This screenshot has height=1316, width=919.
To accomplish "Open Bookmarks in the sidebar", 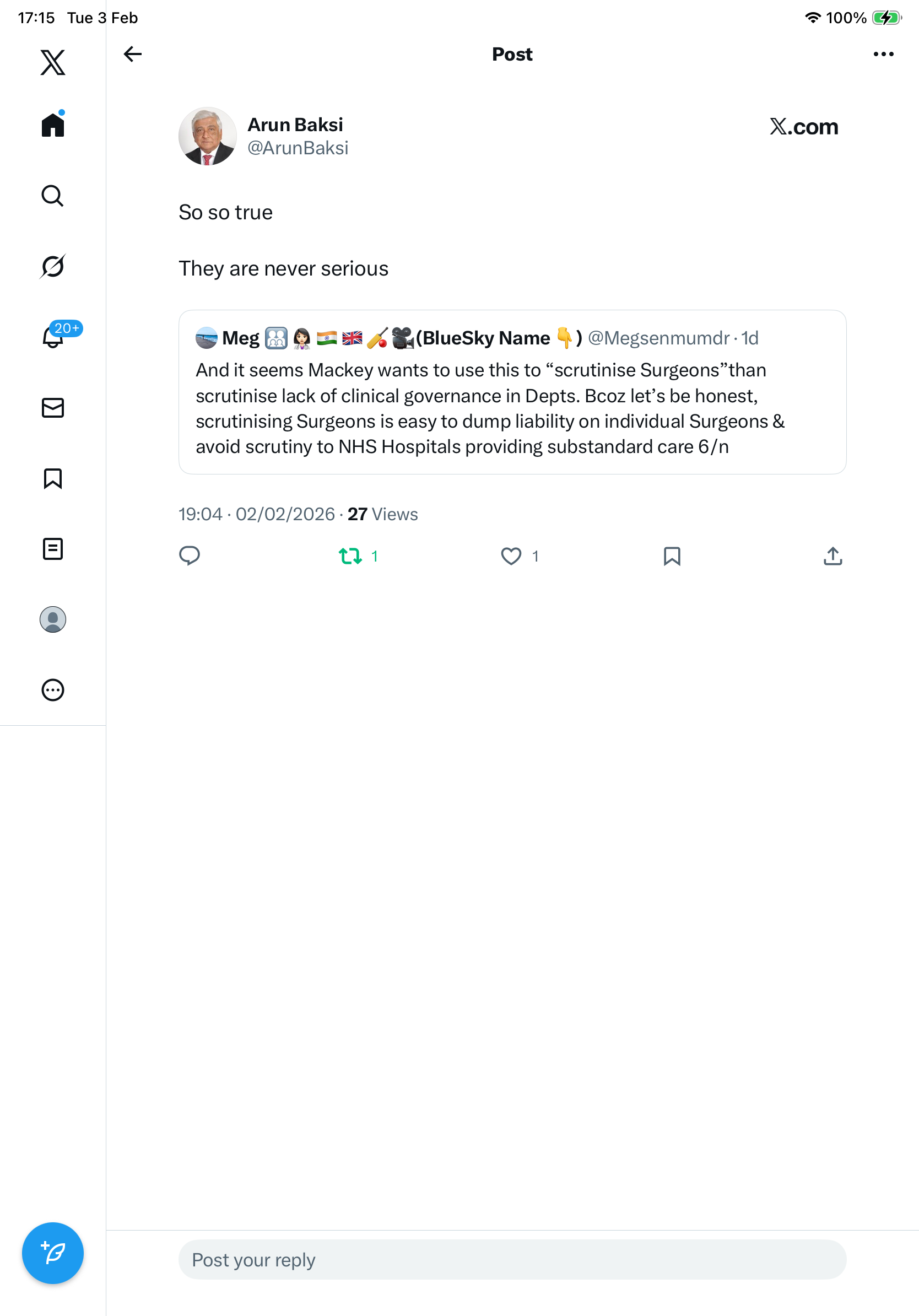I will pyautogui.click(x=53, y=478).
